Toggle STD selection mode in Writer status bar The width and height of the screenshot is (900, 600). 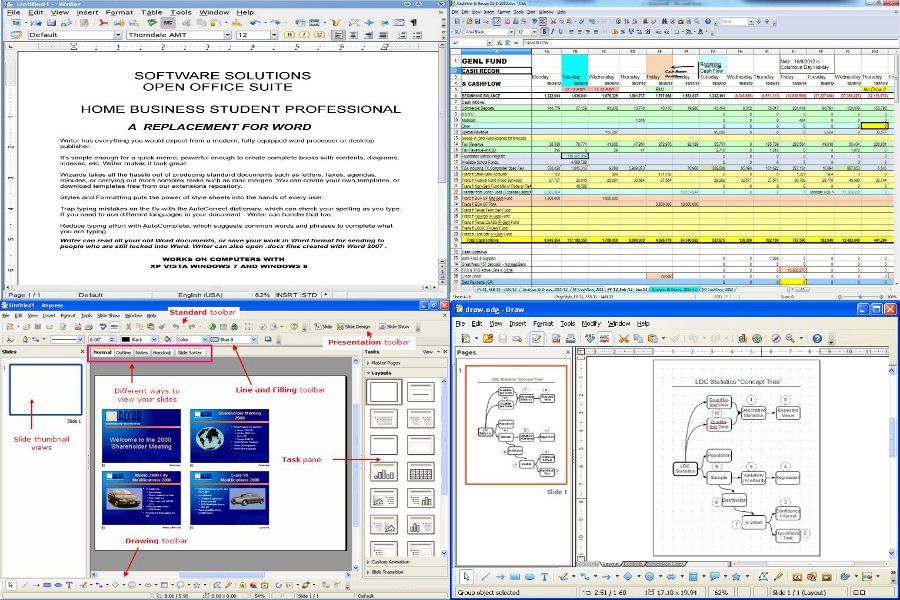[310, 295]
